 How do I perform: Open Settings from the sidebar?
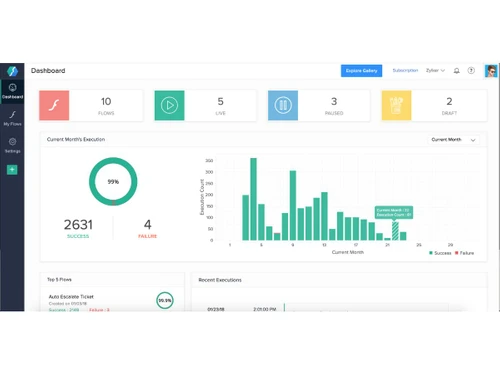coord(12,145)
